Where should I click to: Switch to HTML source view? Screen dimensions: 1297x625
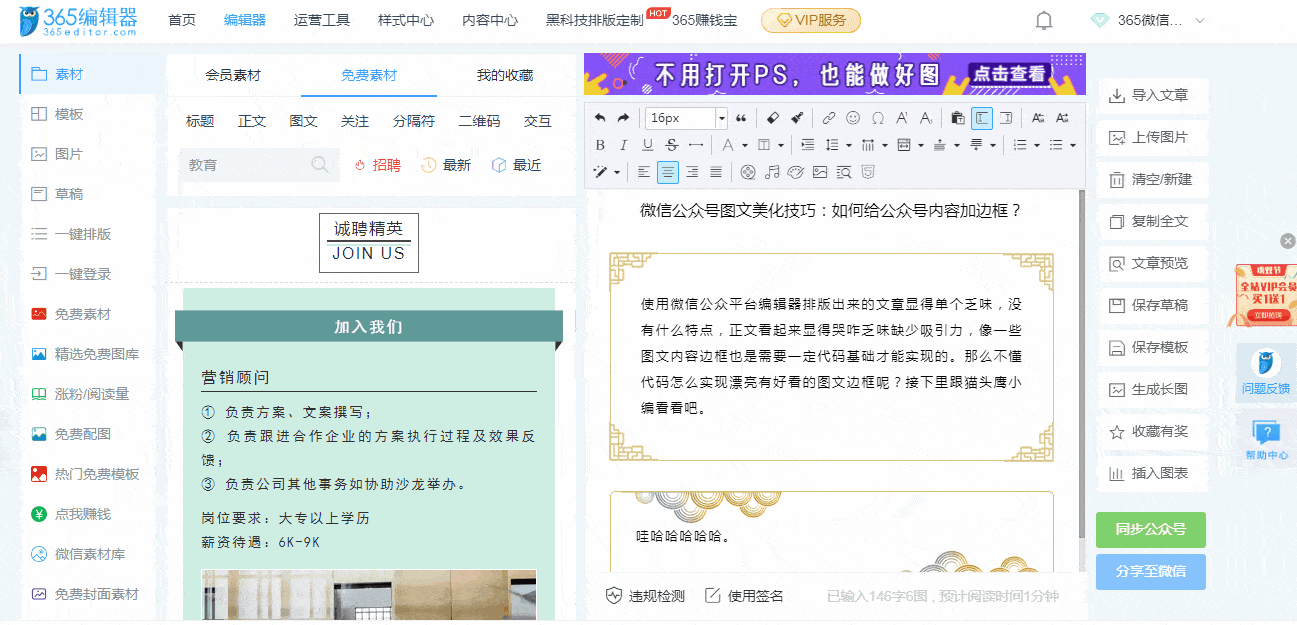click(x=868, y=172)
